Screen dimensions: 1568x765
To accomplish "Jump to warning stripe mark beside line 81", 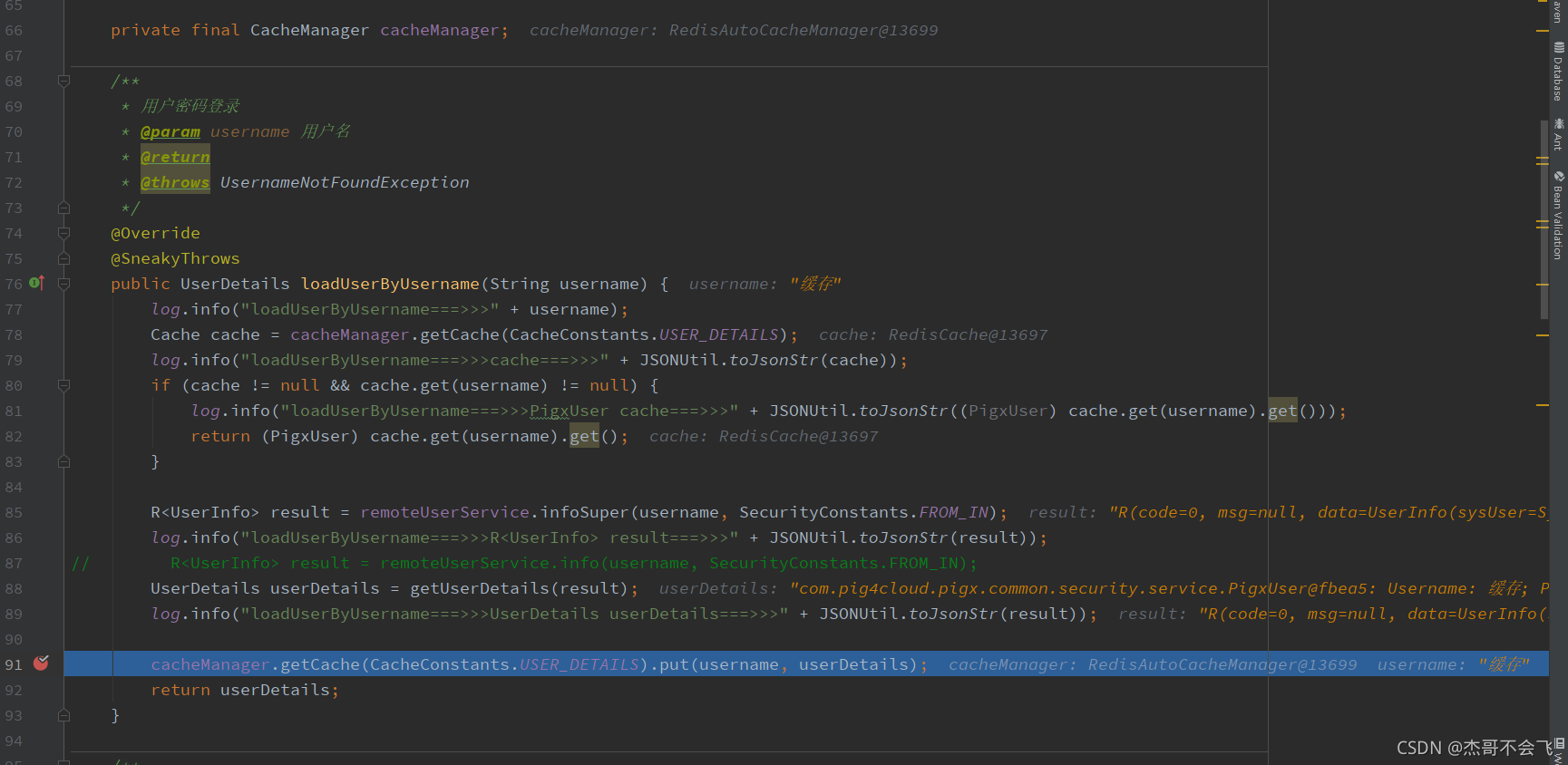I will [1542, 405].
